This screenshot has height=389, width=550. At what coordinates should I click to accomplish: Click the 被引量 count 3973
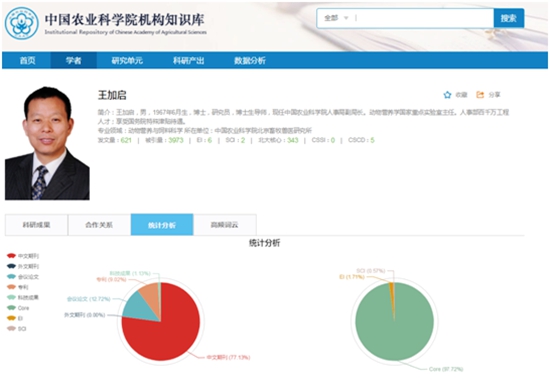(176, 140)
